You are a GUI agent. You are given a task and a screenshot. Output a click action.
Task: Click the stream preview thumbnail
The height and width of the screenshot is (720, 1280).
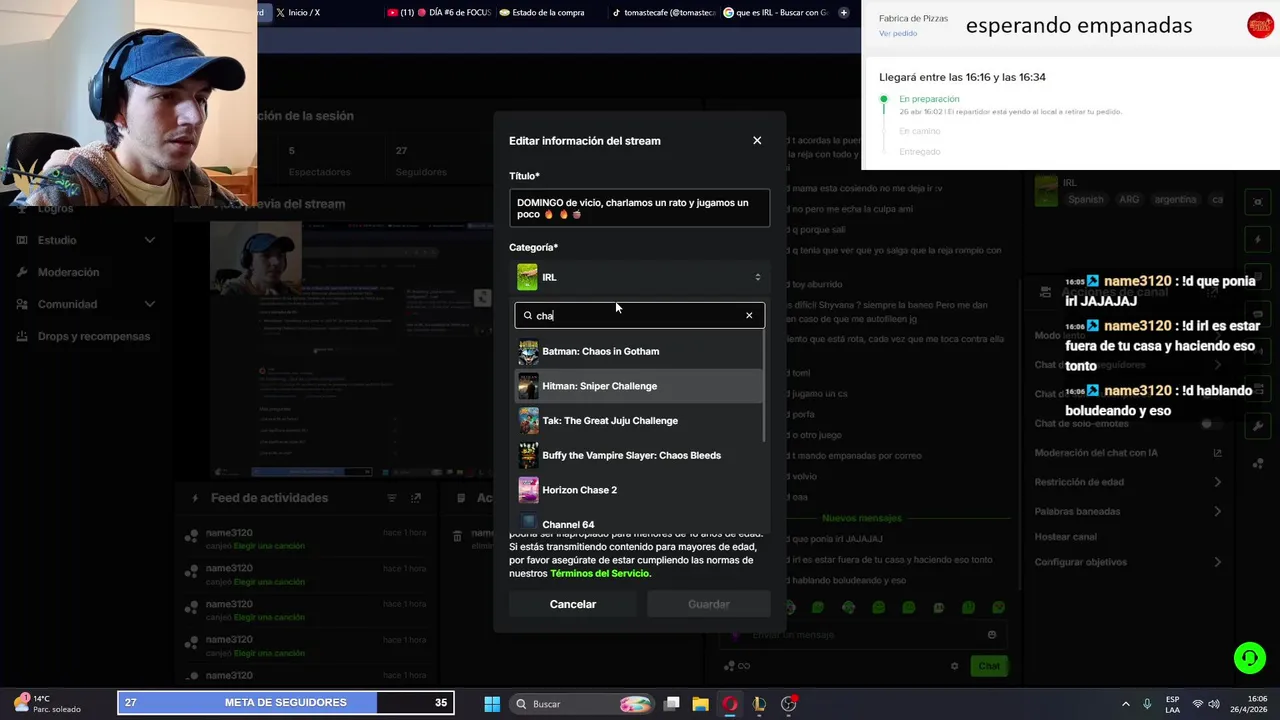pos(353,349)
